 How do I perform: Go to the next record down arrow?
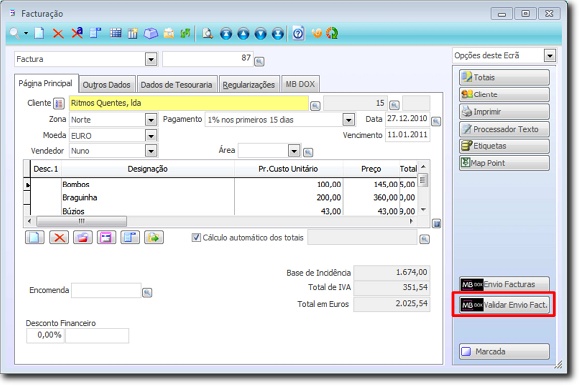261,34
